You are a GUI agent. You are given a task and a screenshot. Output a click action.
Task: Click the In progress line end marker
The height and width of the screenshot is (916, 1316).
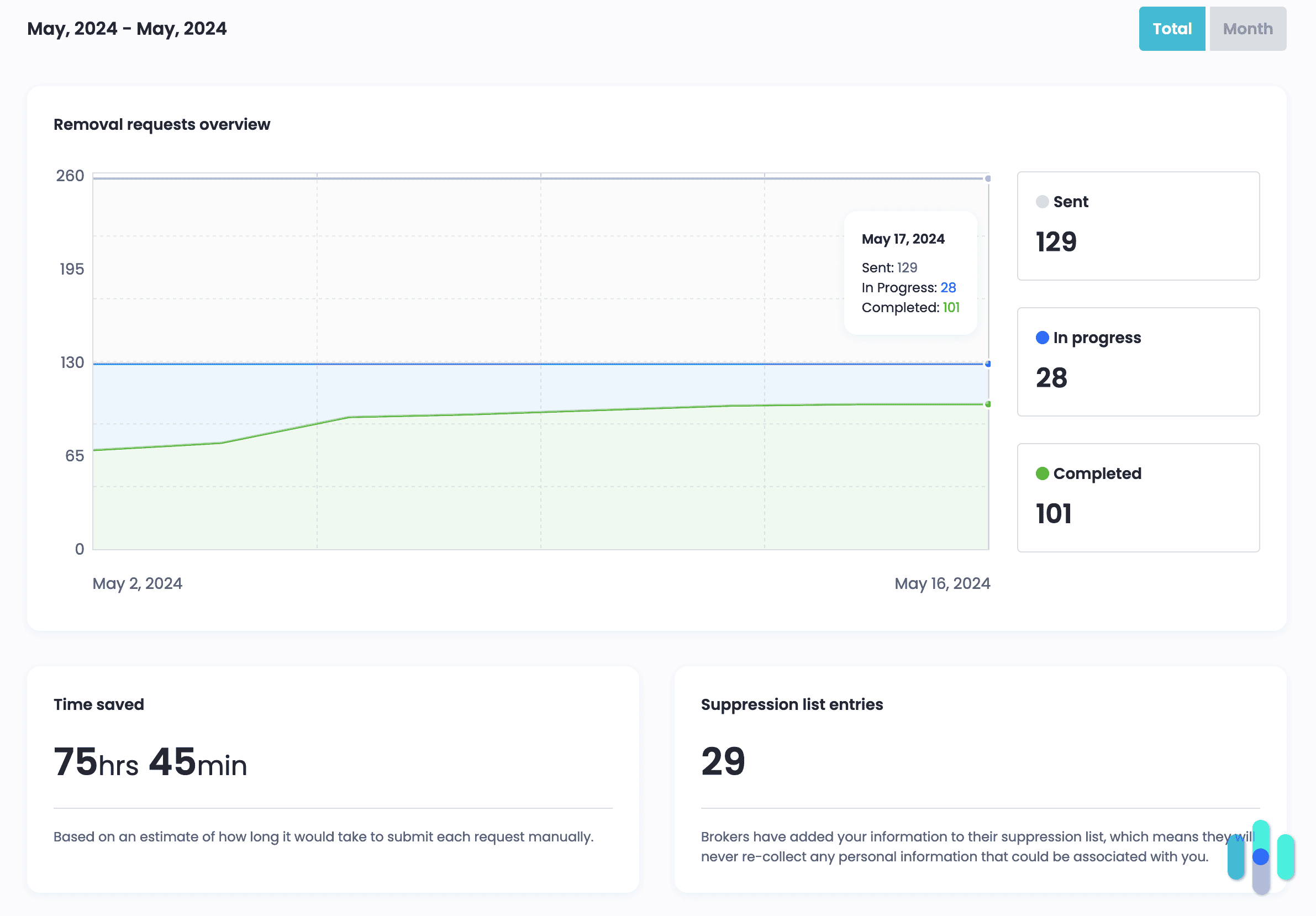point(988,364)
